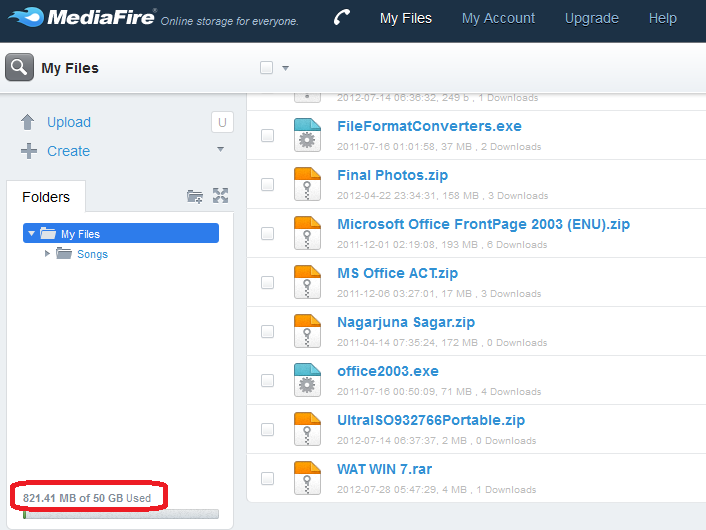
Task: Select My Files label in folder tree
Action: 80,234
